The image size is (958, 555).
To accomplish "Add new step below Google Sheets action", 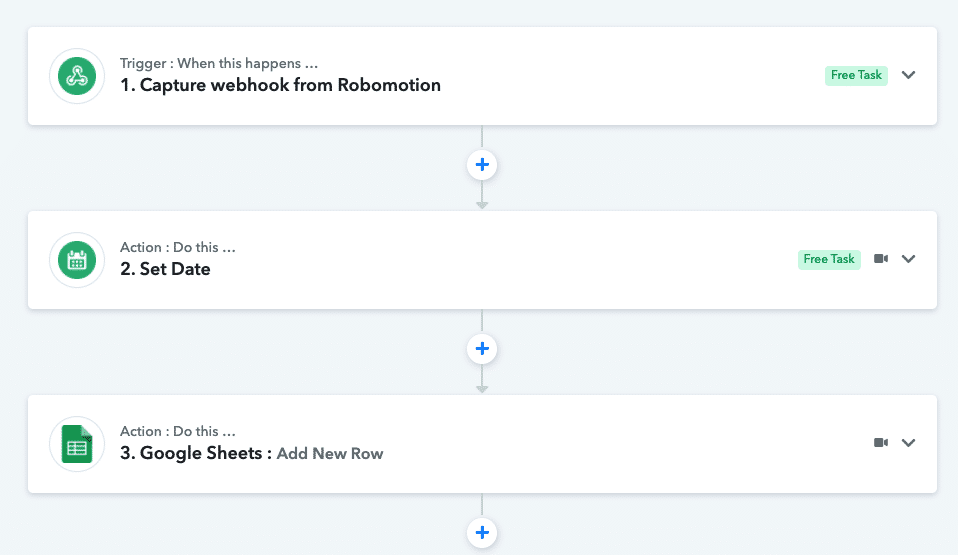I will click(x=482, y=532).
